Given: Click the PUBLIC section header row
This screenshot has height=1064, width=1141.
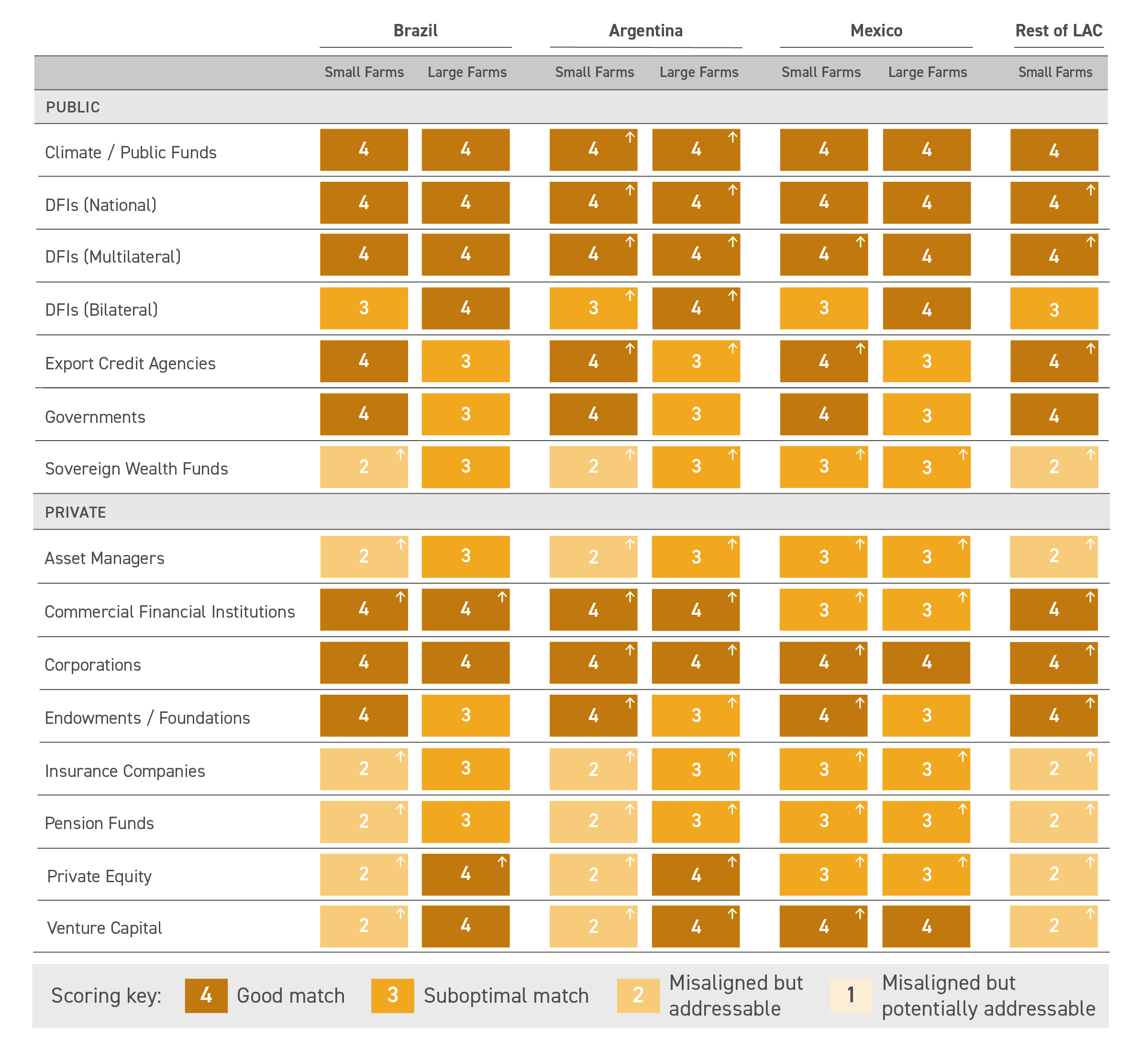Looking at the screenshot, I should (x=72, y=107).
